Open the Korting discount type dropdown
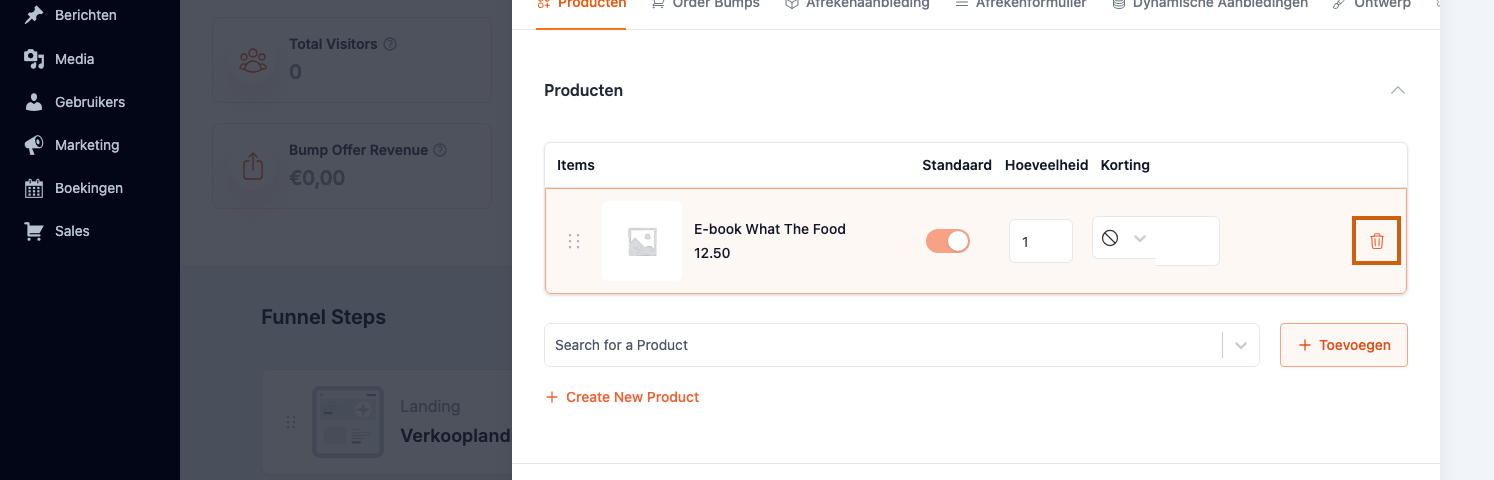The image size is (1494, 480). 1124,238
